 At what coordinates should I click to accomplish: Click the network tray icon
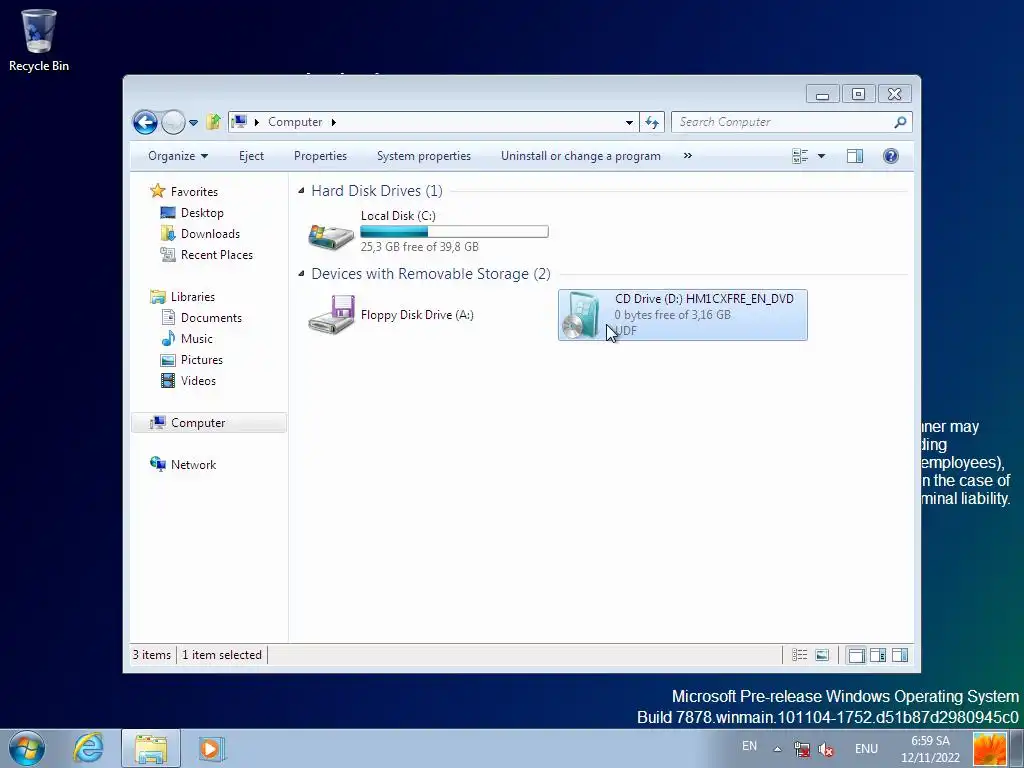click(802, 749)
